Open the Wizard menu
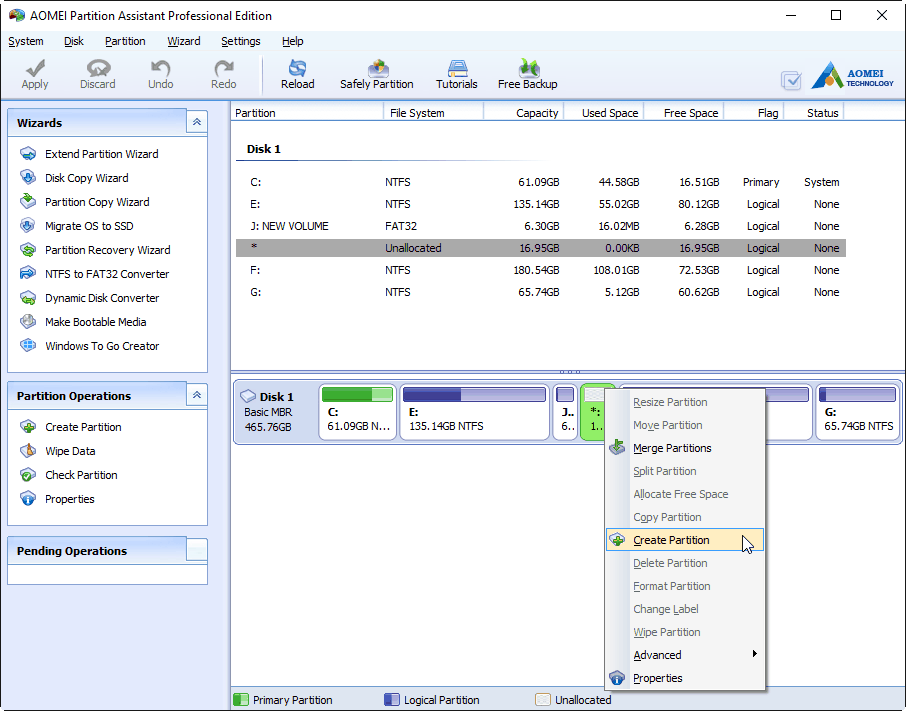Screen dimensions: 906x711 point(184,41)
